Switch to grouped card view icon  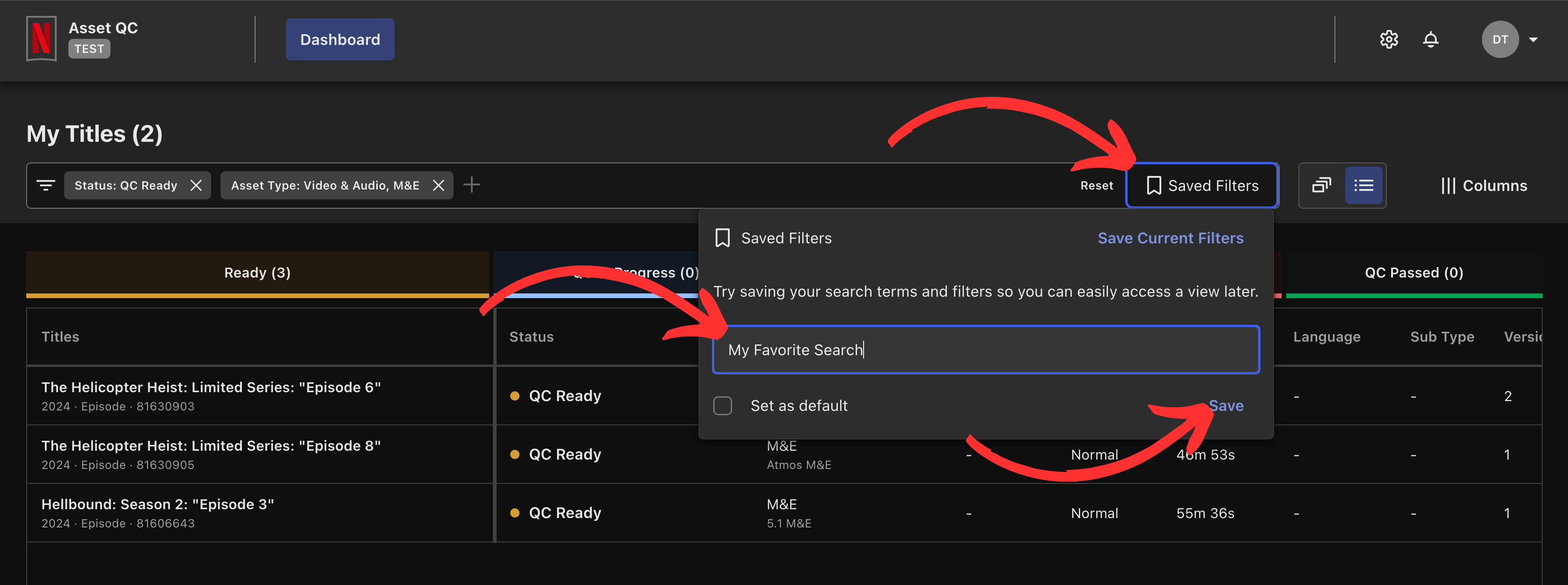tap(1321, 185)
